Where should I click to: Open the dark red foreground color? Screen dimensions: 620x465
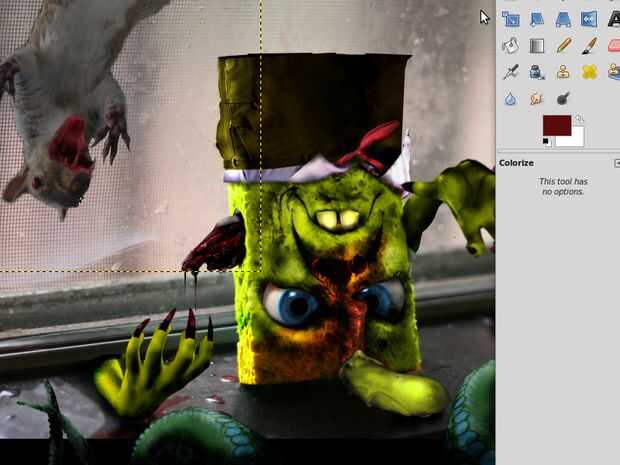tap(557, 125)
